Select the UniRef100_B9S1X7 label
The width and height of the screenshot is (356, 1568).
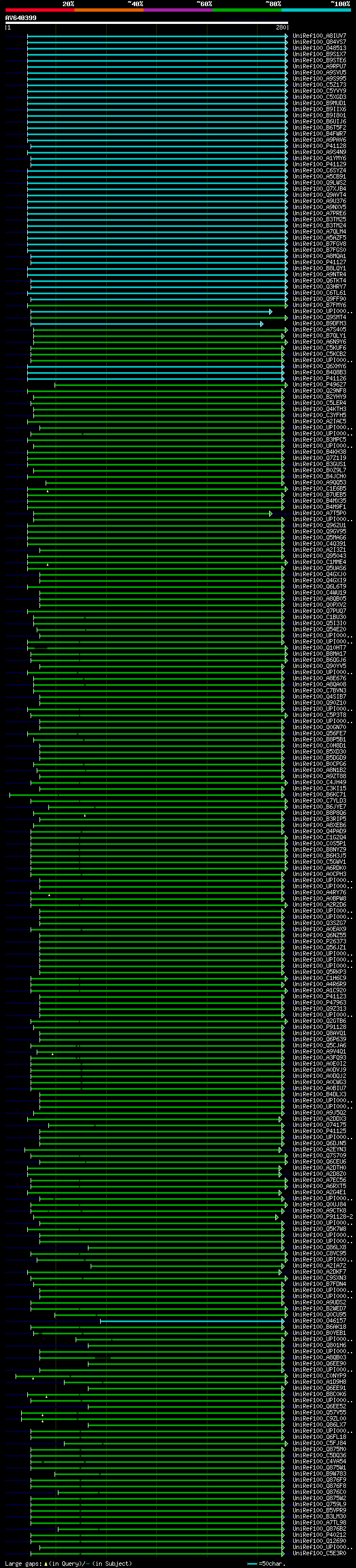pos(319,54)
